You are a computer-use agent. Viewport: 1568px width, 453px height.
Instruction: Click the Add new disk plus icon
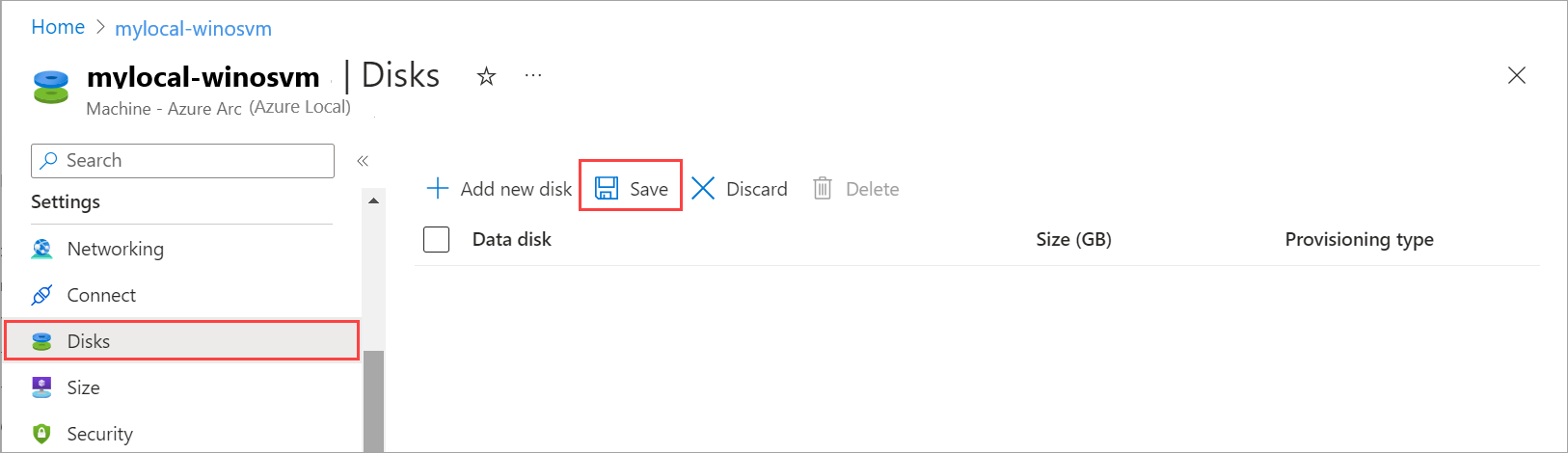438,188
